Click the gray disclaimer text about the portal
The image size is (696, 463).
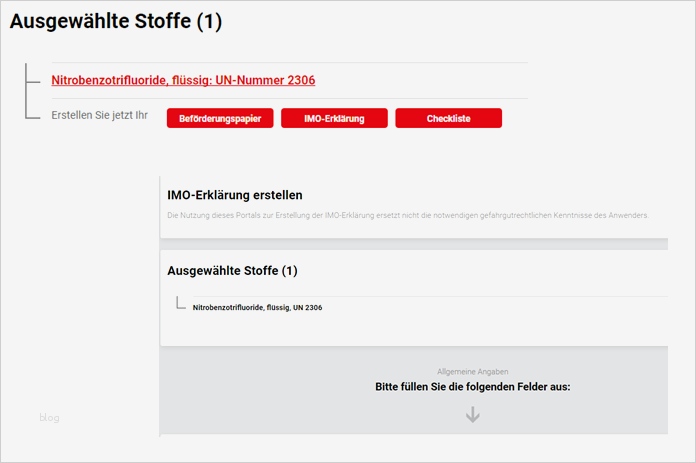[408, 215]
